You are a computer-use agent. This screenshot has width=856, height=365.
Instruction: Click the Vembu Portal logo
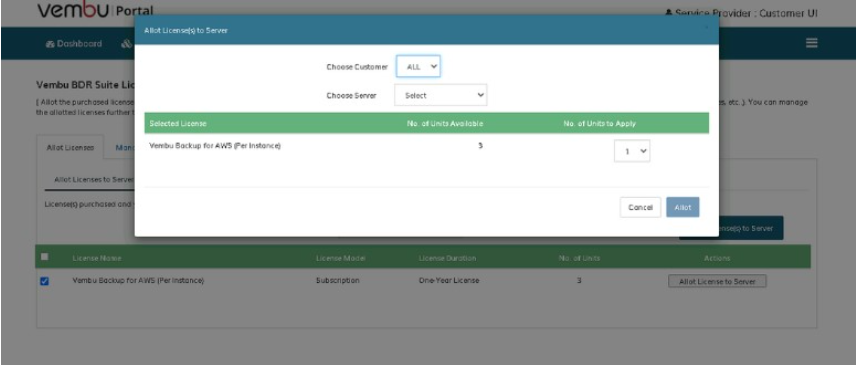pyautogui.click(x=95, y=10)
